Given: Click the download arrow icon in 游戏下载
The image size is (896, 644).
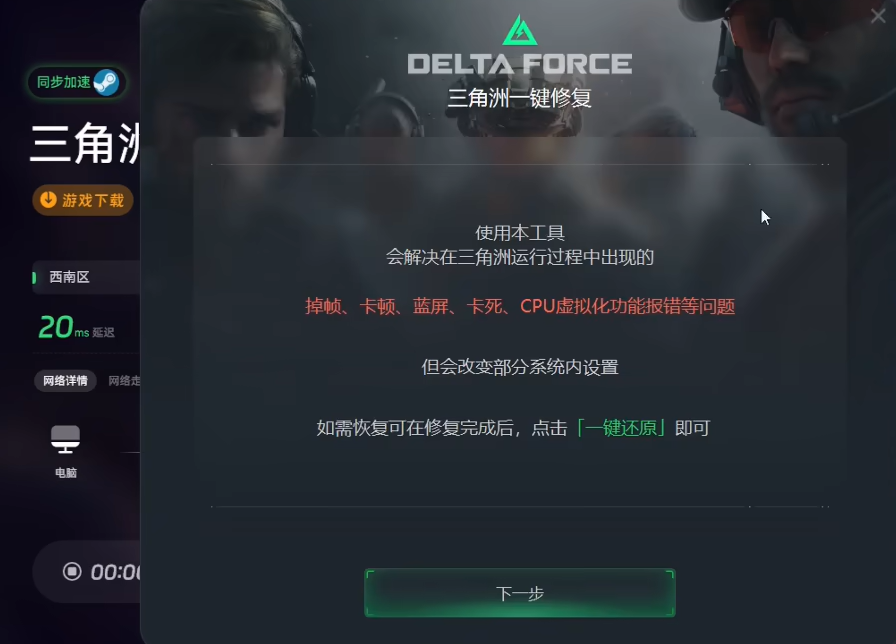Looking at the screenshot, I should click(x=49, y=199).
